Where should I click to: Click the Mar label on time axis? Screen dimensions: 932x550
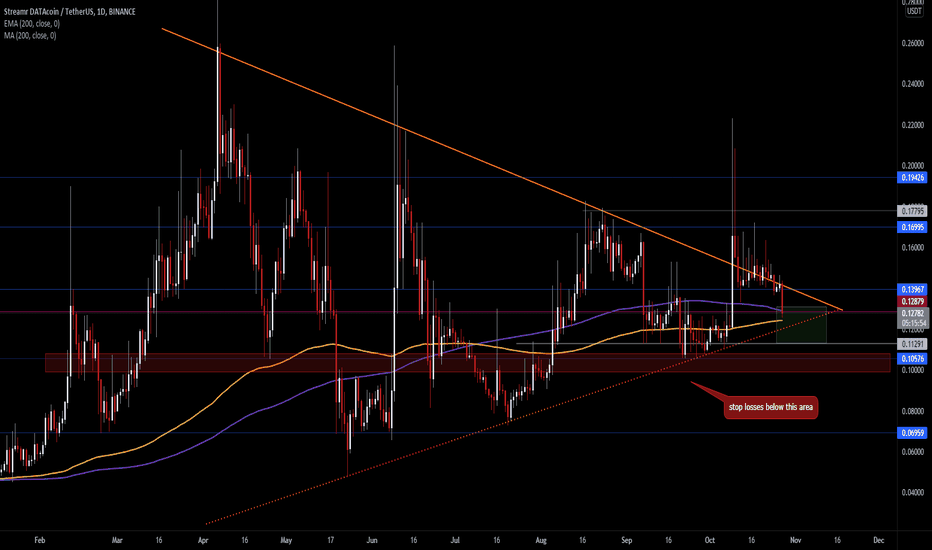click(x=117, y=540)
